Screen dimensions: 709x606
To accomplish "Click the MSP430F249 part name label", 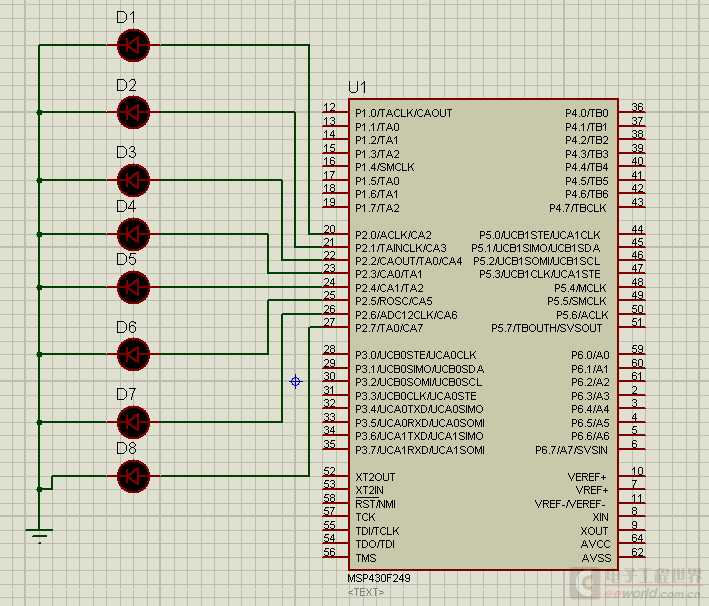I will click(x=379, y=578).
